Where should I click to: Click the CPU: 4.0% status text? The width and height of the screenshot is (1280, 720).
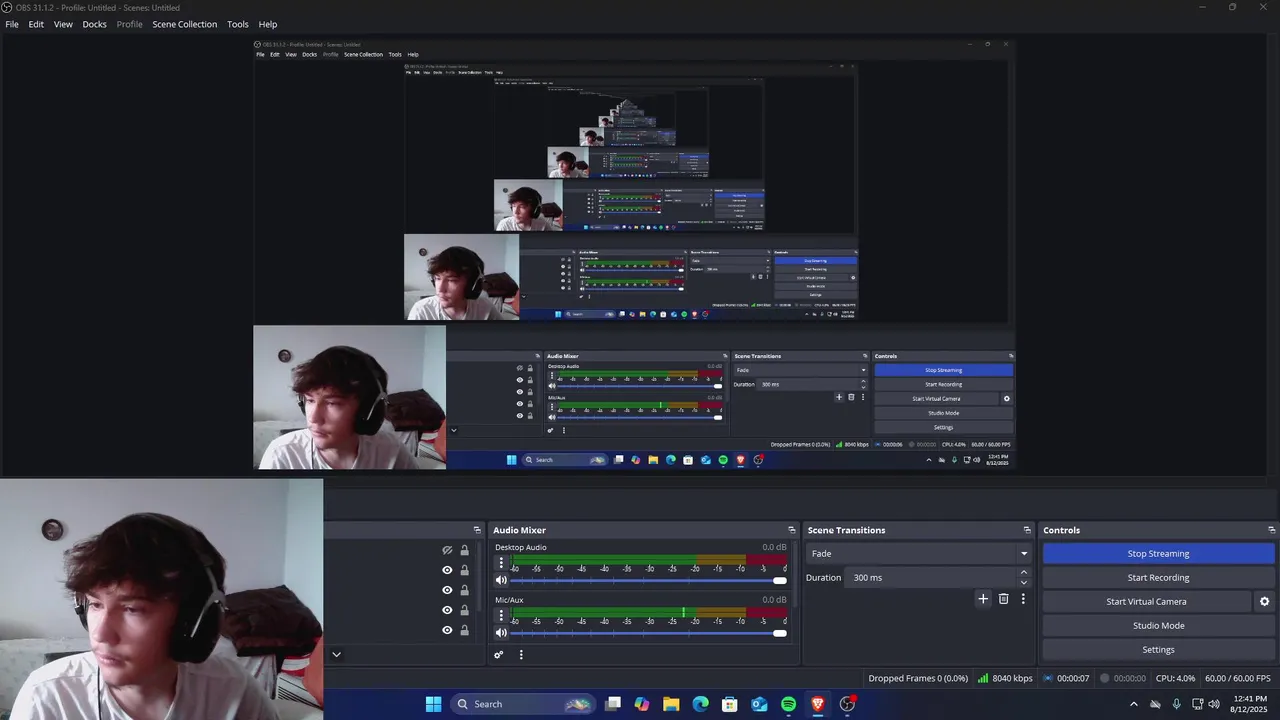coord(1175,678)
